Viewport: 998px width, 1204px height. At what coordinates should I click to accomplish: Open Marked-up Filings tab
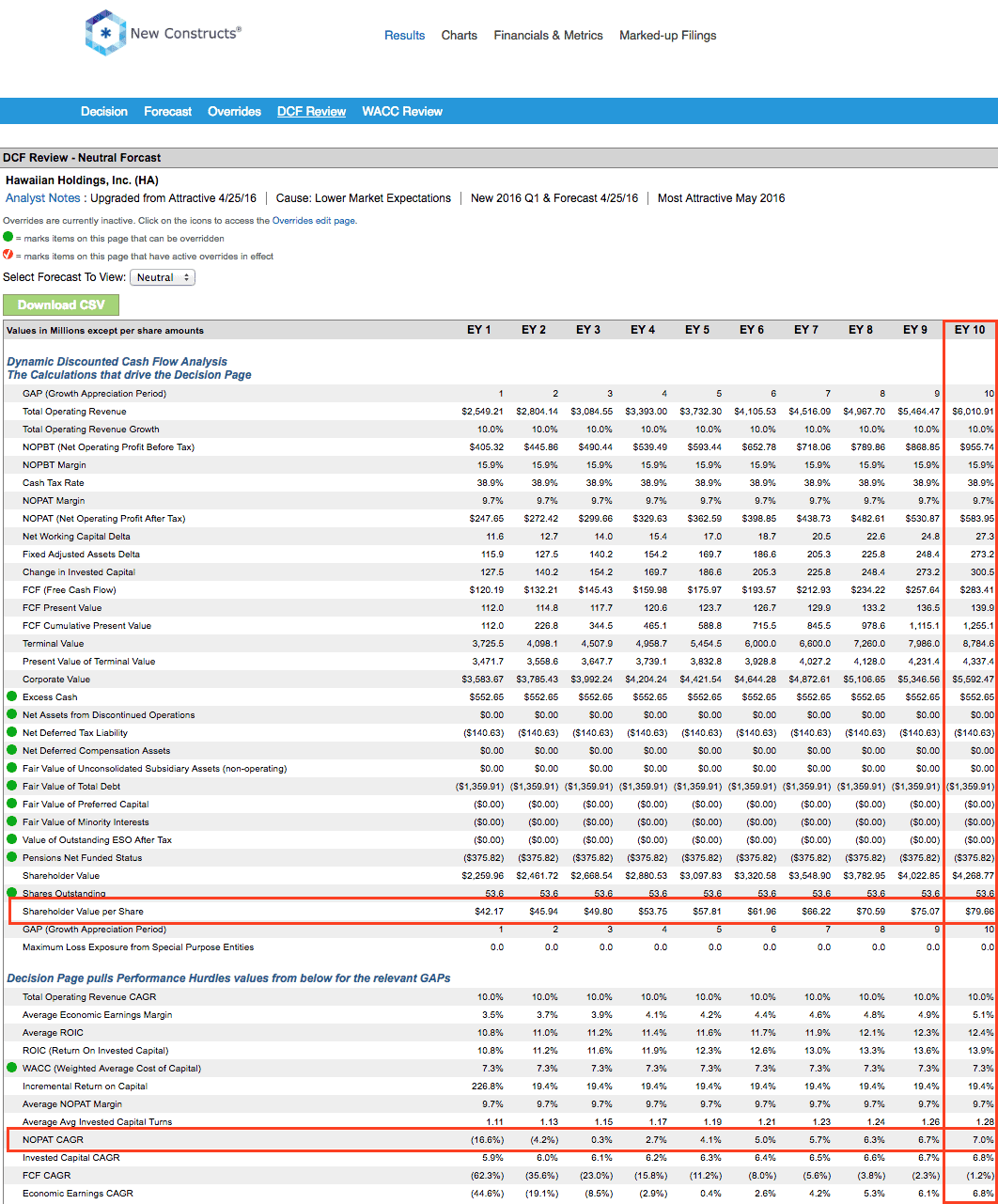[x=668, y=36]
